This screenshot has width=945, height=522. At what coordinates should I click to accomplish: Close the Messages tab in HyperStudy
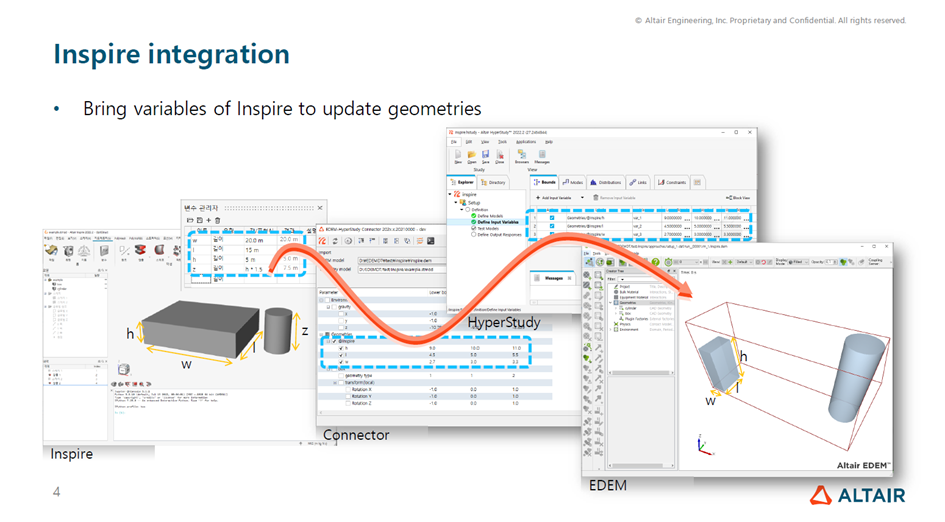570,278
